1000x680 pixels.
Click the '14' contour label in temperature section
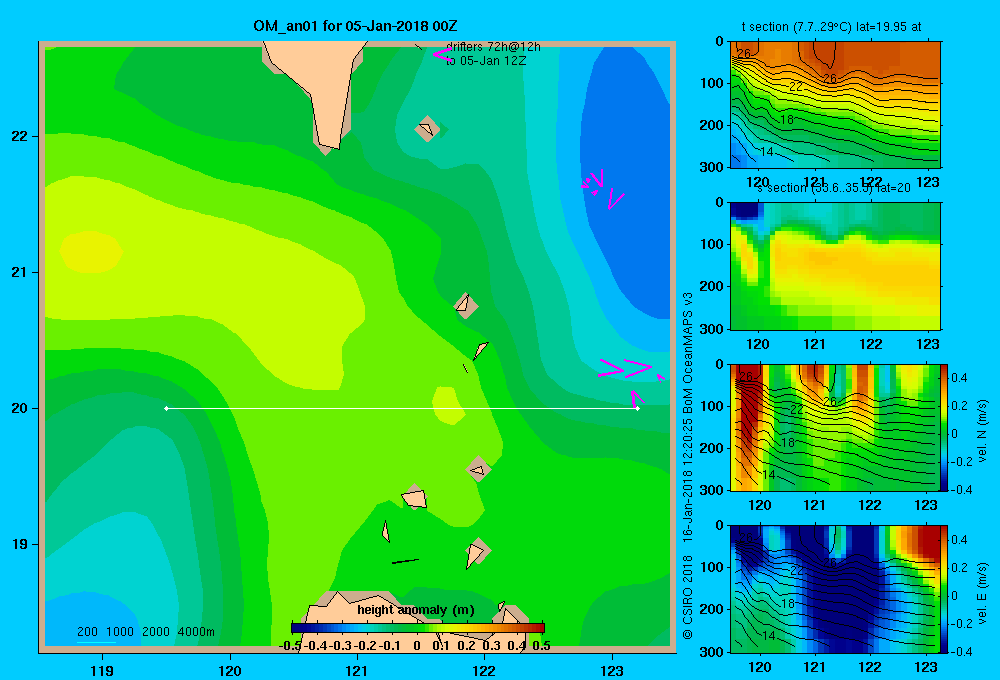pyautogui.click(x=767, y=152)
